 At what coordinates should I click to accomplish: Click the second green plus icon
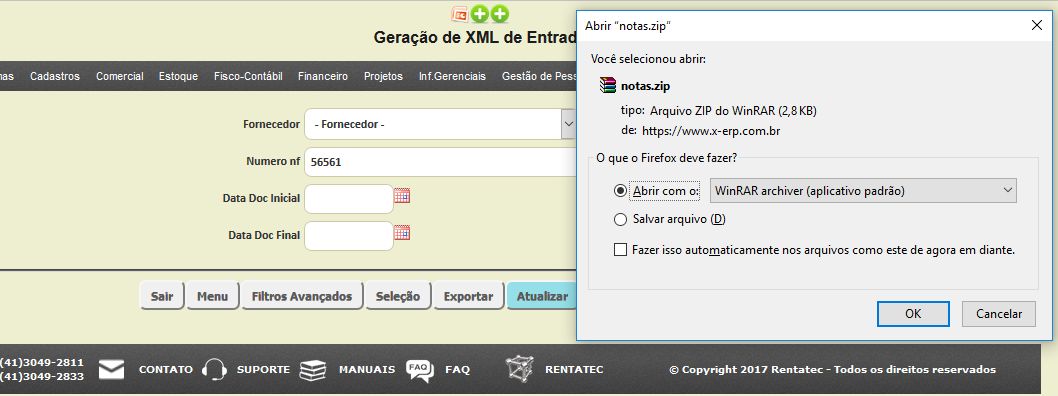click(x=499, y=13)
